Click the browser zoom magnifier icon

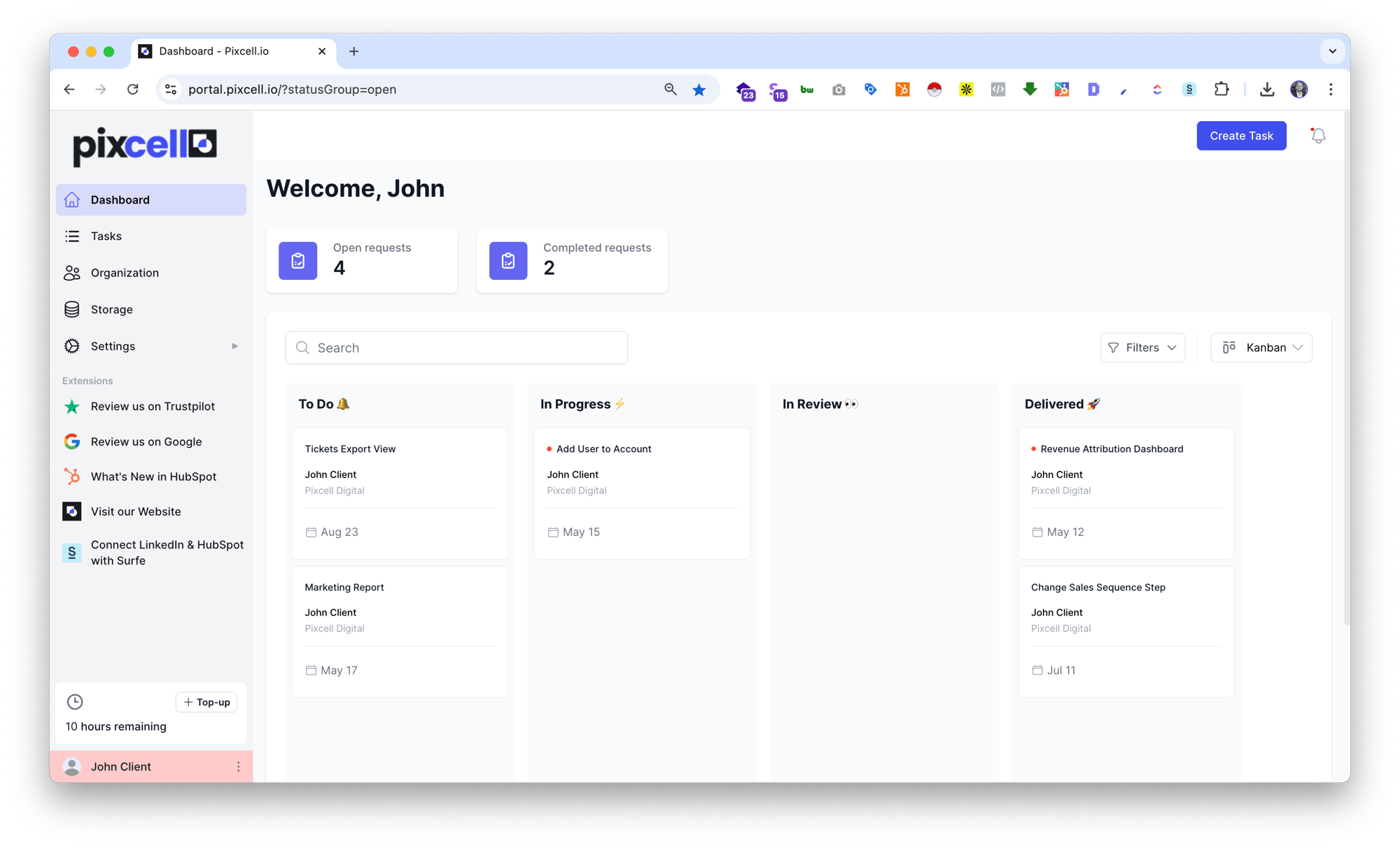point(670,90)
